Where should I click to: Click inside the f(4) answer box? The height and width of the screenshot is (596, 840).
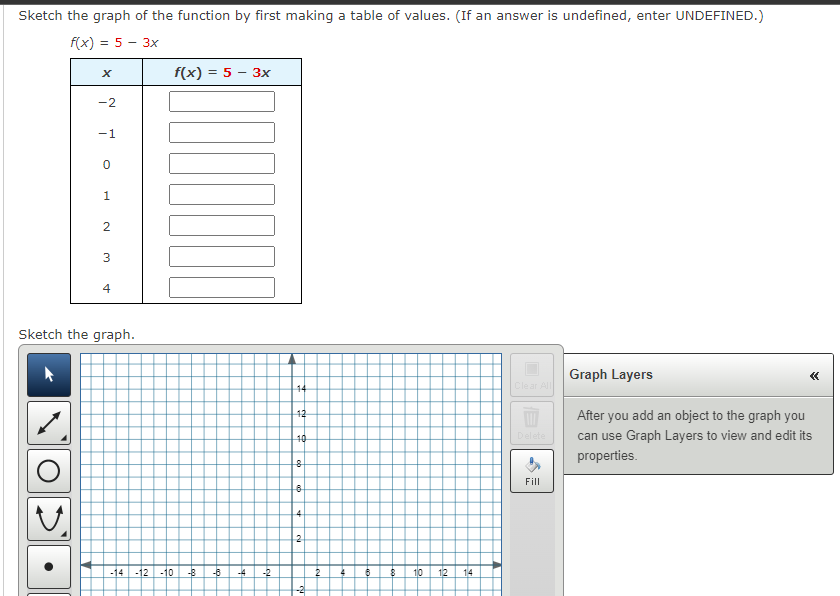(x=222, y=287)
